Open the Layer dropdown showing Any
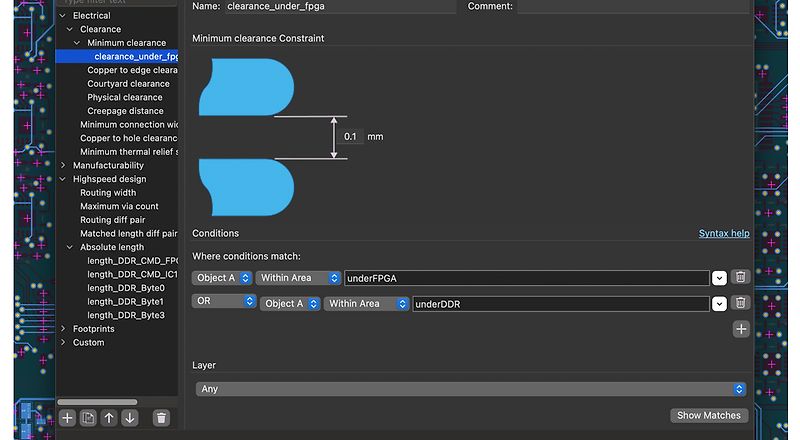The width and height of the screenshot is (800, 440). click(x=470, y=389)
